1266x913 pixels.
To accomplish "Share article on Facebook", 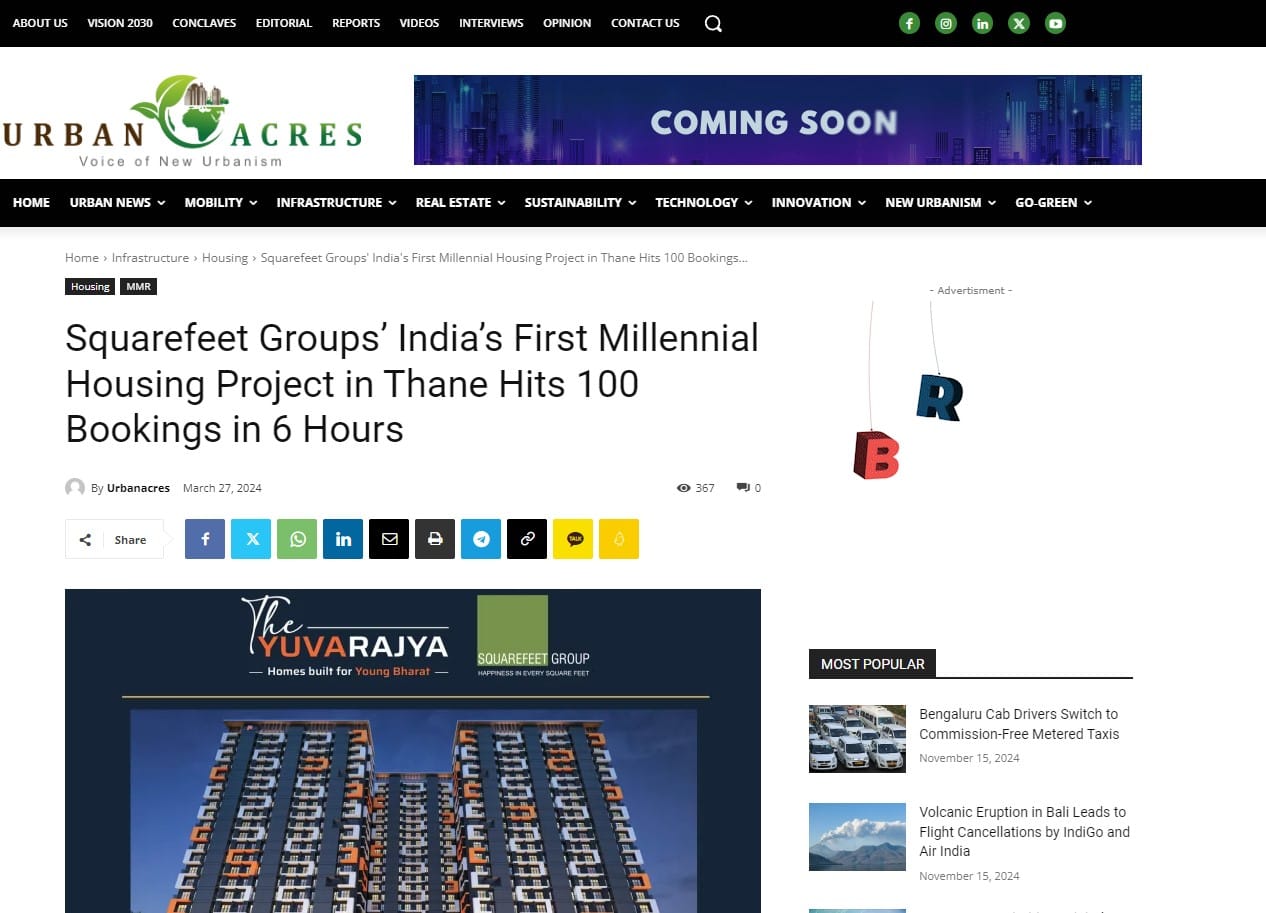I will tap(205, 539).
